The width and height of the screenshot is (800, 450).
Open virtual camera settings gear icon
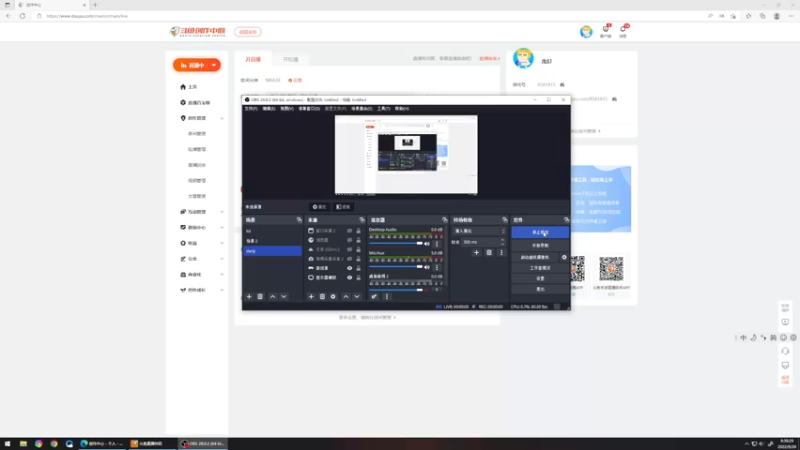point(564,257)
